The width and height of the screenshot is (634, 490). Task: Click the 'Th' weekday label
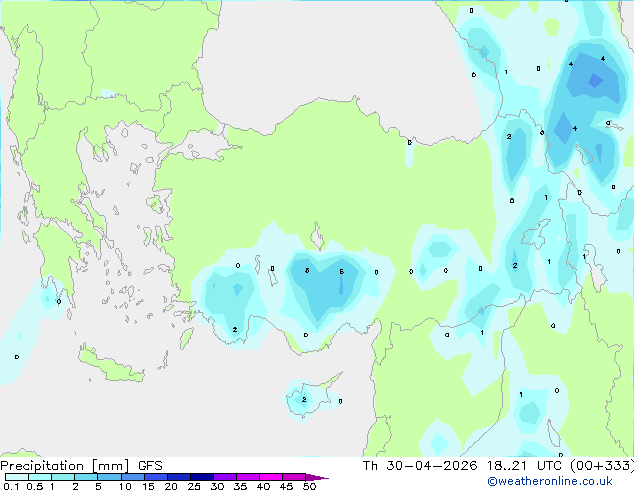(370, 466)
